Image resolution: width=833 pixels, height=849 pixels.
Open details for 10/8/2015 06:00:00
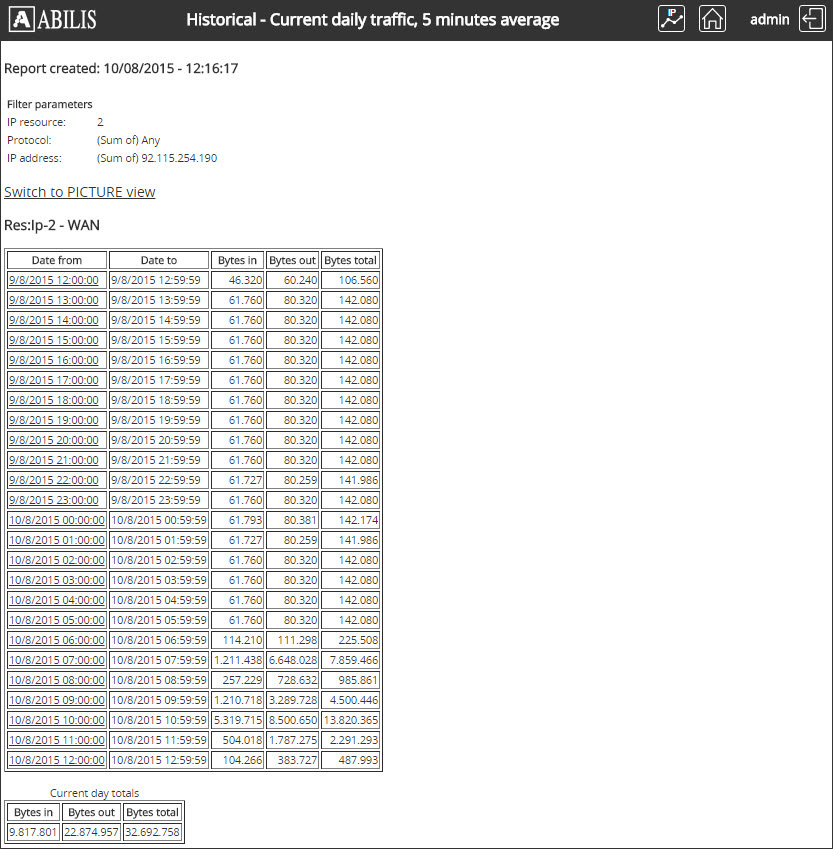pos(56,640)
